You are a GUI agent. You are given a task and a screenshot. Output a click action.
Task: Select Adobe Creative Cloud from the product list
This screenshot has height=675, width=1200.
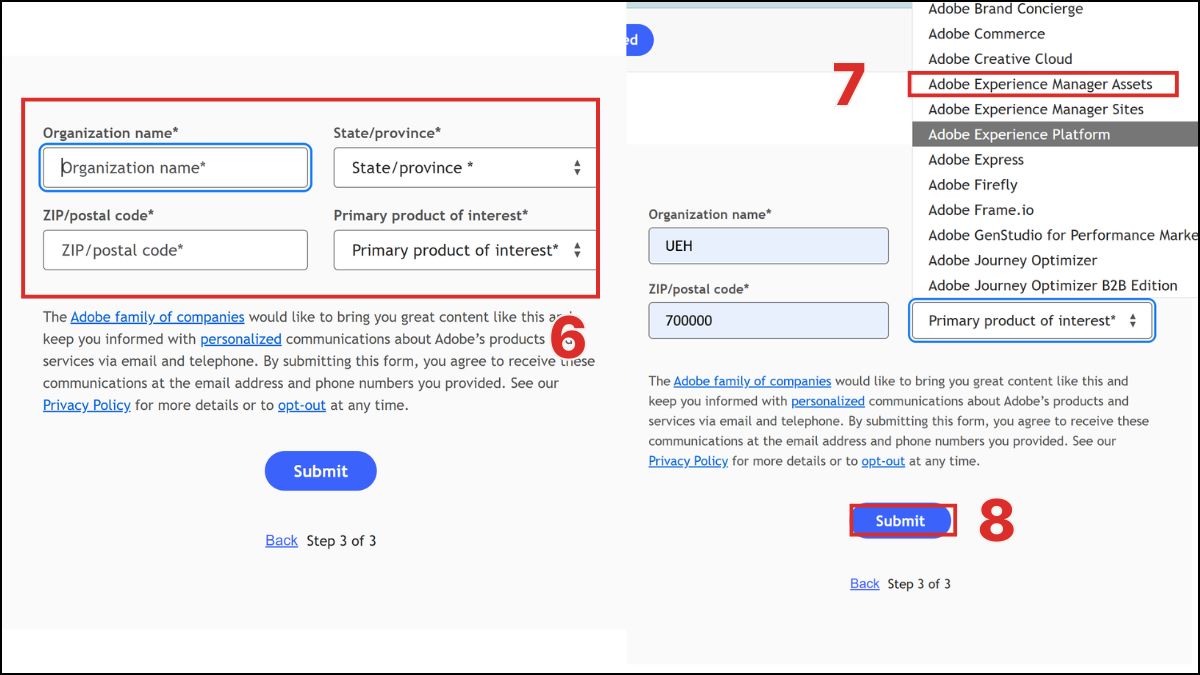point(1000,59)
